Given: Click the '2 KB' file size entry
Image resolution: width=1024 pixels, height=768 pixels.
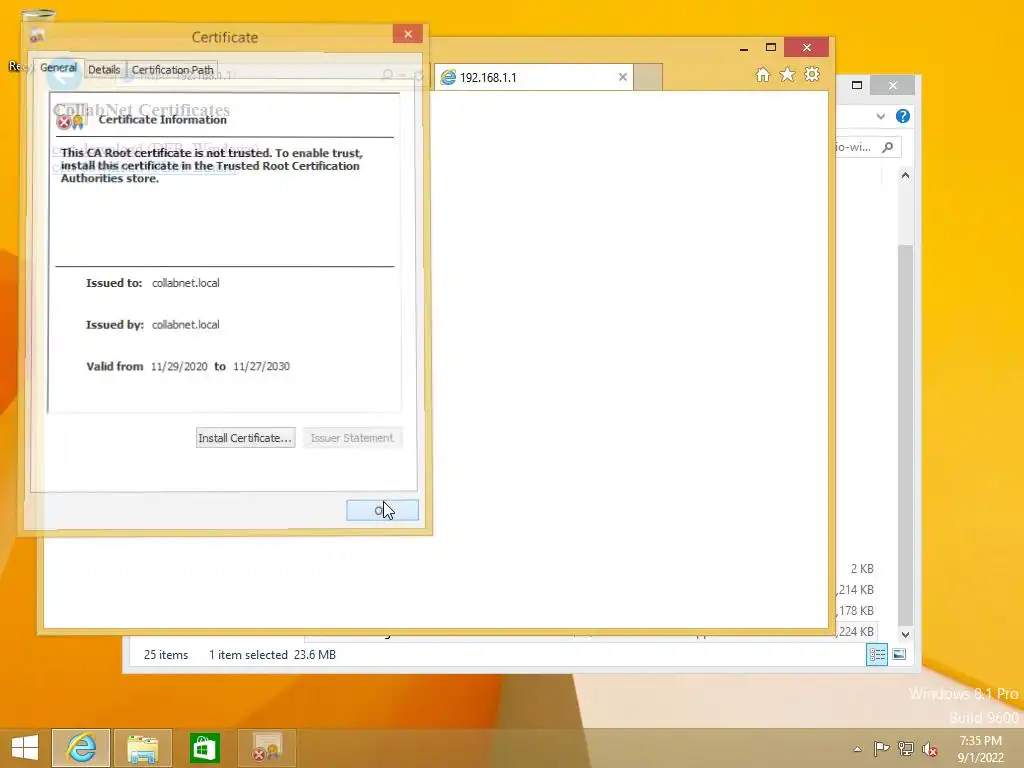Looking at the screenshot, I should 862,569.
